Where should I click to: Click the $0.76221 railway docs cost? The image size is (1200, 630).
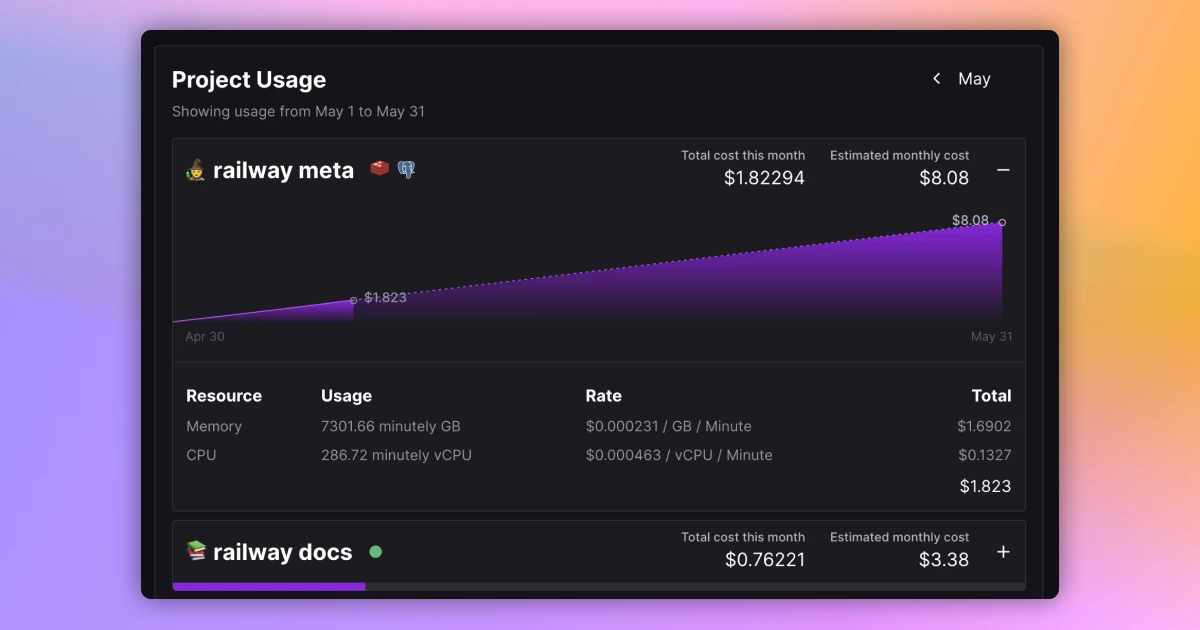click(765, 560)
